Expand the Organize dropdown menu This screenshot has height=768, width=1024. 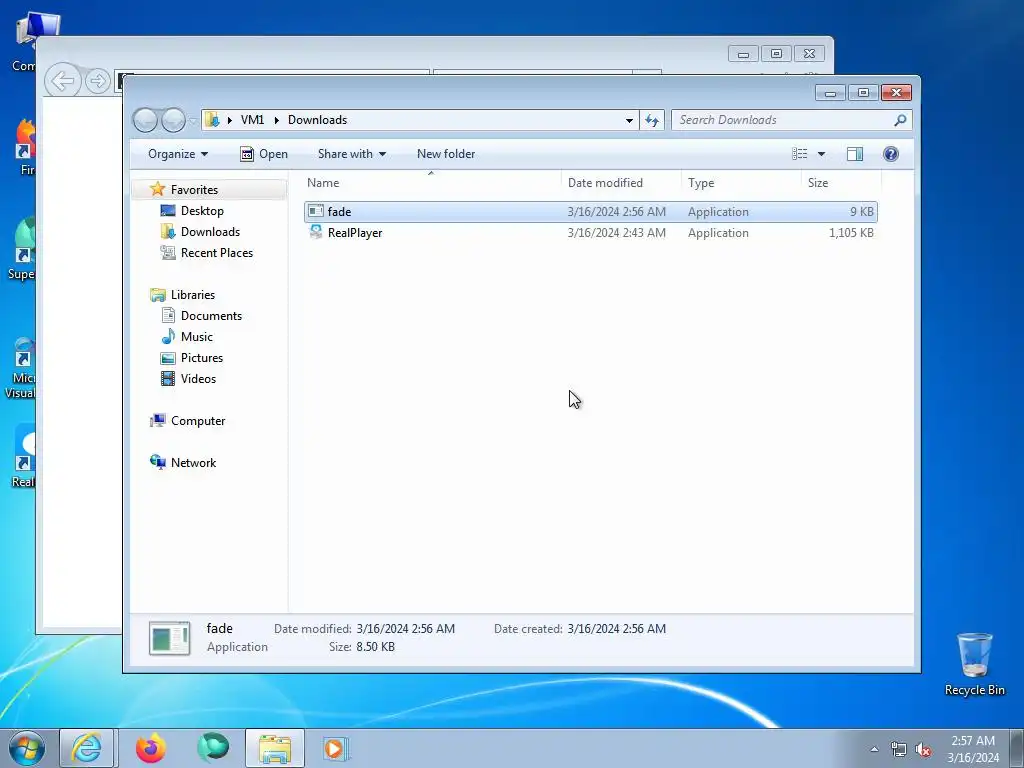click(178, 154)
